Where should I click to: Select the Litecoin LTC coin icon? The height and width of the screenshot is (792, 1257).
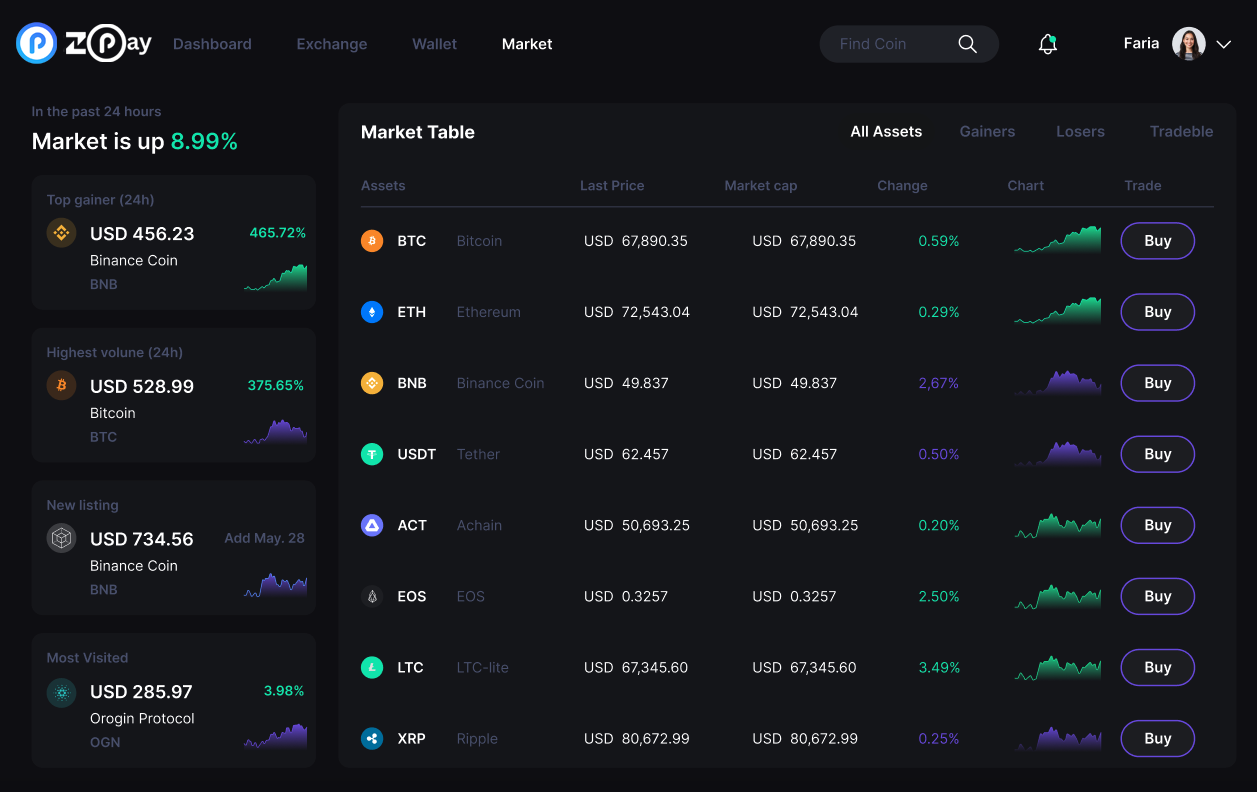pos(372,667)
